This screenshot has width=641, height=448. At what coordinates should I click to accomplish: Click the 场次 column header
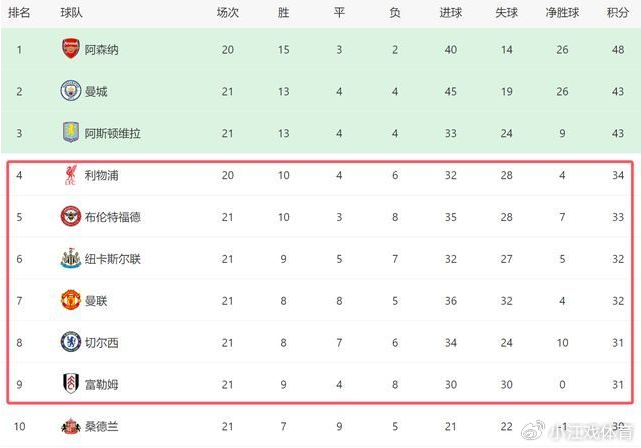tap(228, 12)
